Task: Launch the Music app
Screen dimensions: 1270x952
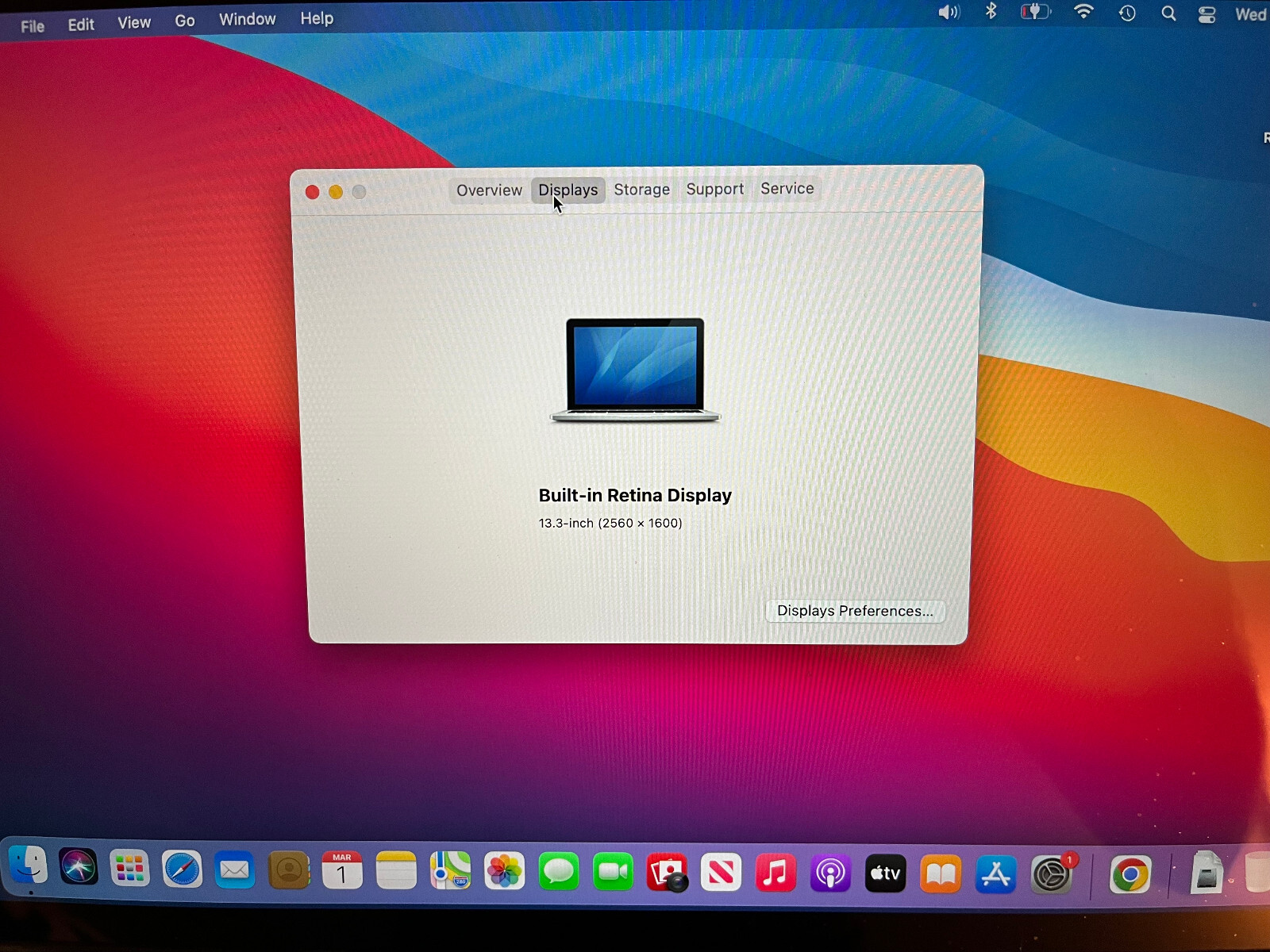Action: pos(775,873)
